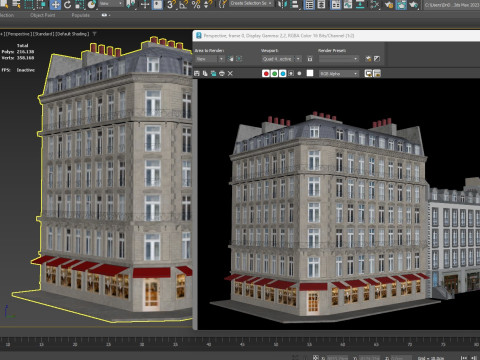
Task: Toggle the Lock to Viewport padlock
Action: tap(310, 59)
